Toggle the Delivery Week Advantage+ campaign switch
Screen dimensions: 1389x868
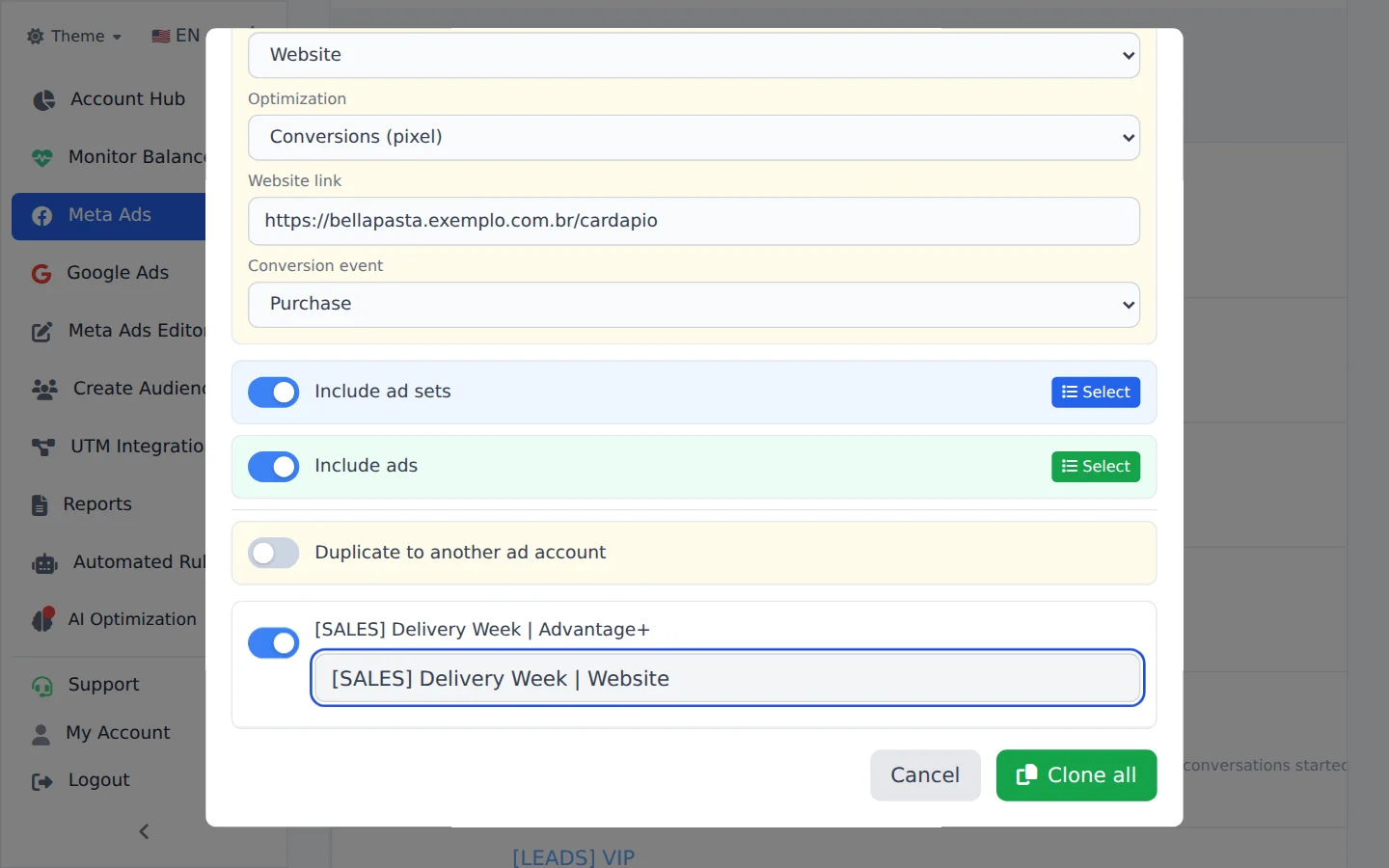click(274, 642)
